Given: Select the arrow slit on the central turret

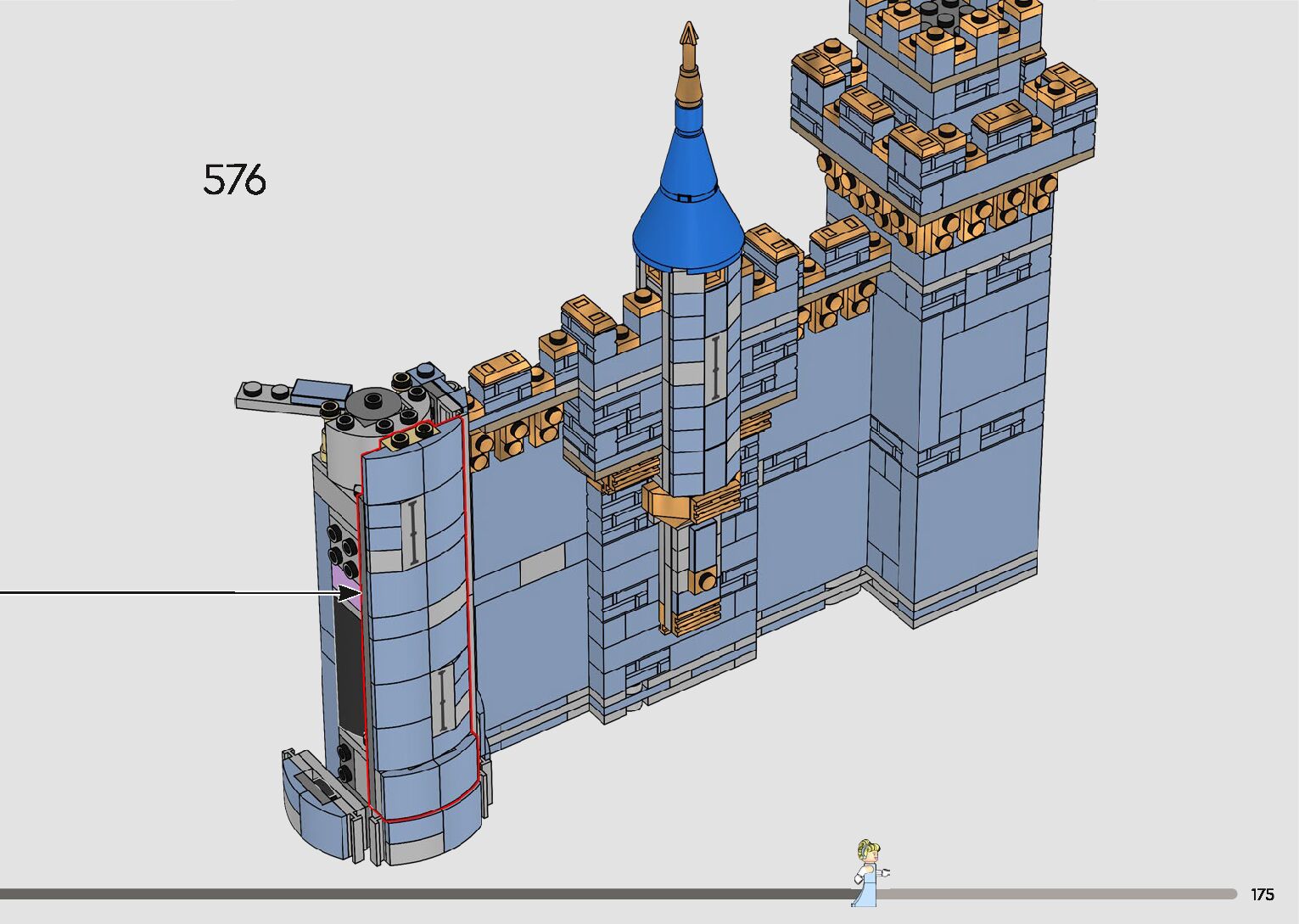Looking at the screenshot, I should 714,367.
